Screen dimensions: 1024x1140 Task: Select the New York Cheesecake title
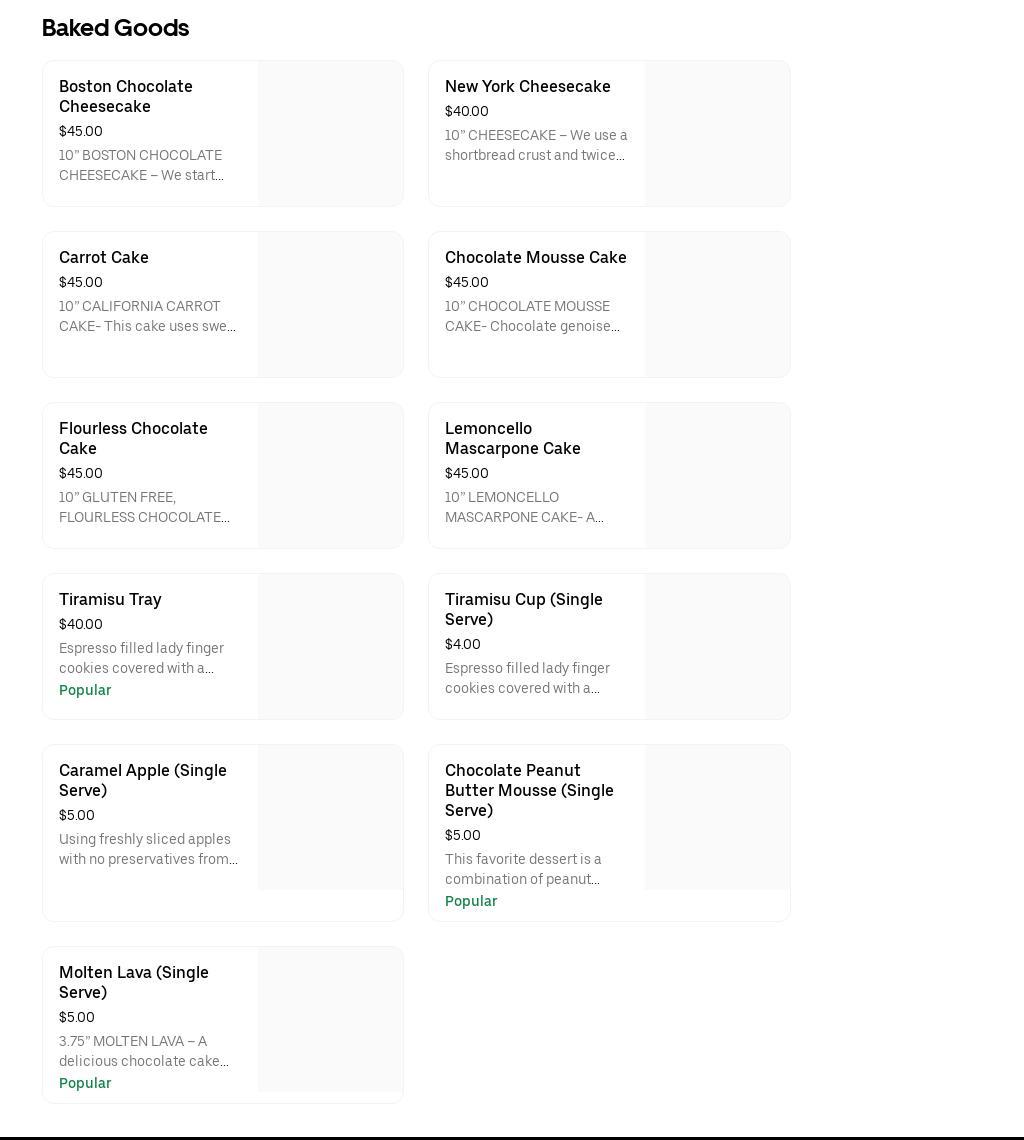(x=527, y=87)
